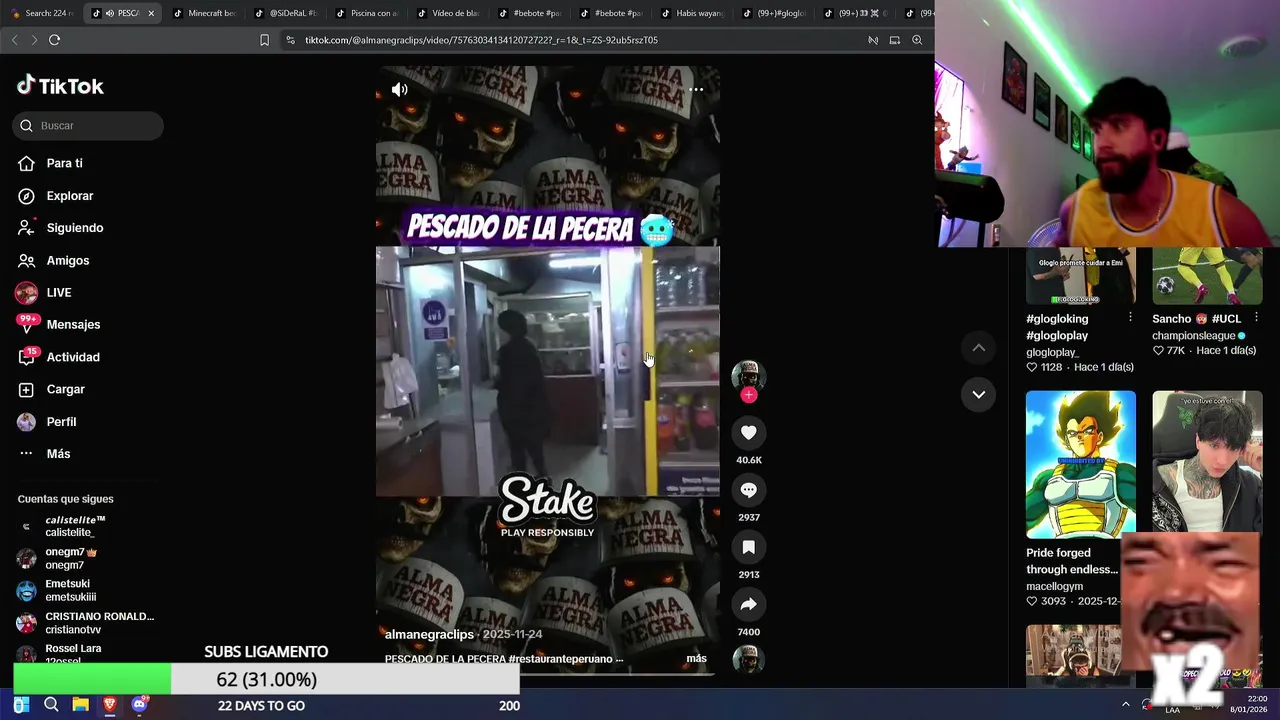The height and width of the screenshot is (720, 1280).
Task: Open the #glogloking video thumbnail
Action: pyautogui.click(x=1081, y=276)
